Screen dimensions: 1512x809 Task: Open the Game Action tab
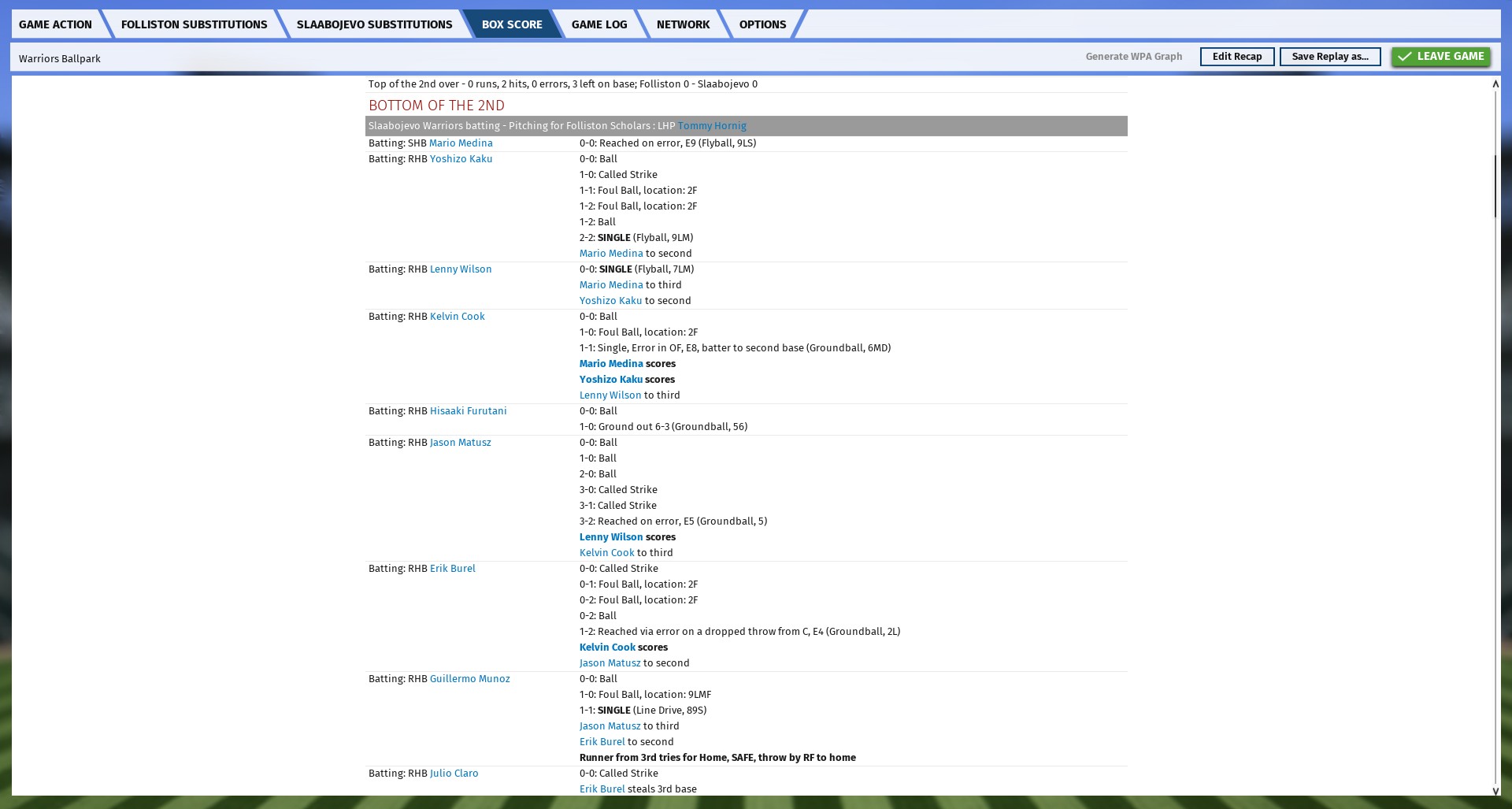pyautogui.click(x=55, y=24)
